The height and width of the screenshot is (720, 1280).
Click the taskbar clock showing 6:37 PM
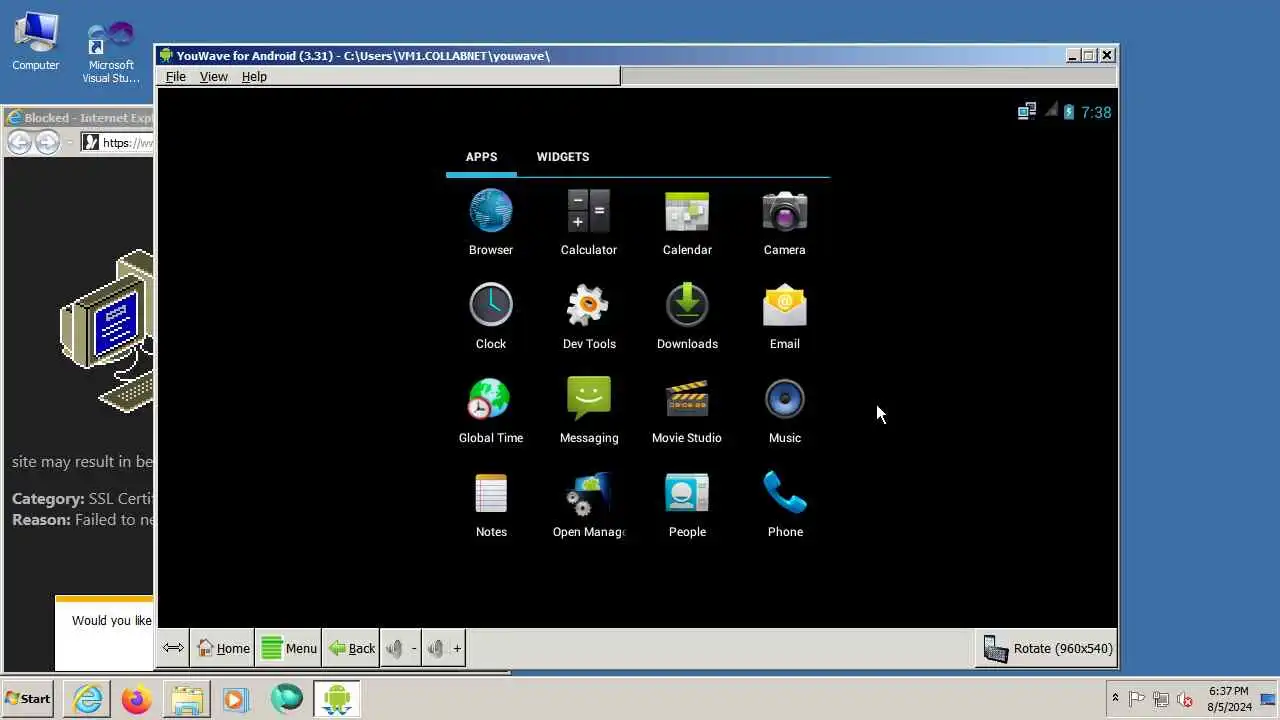1229,699
